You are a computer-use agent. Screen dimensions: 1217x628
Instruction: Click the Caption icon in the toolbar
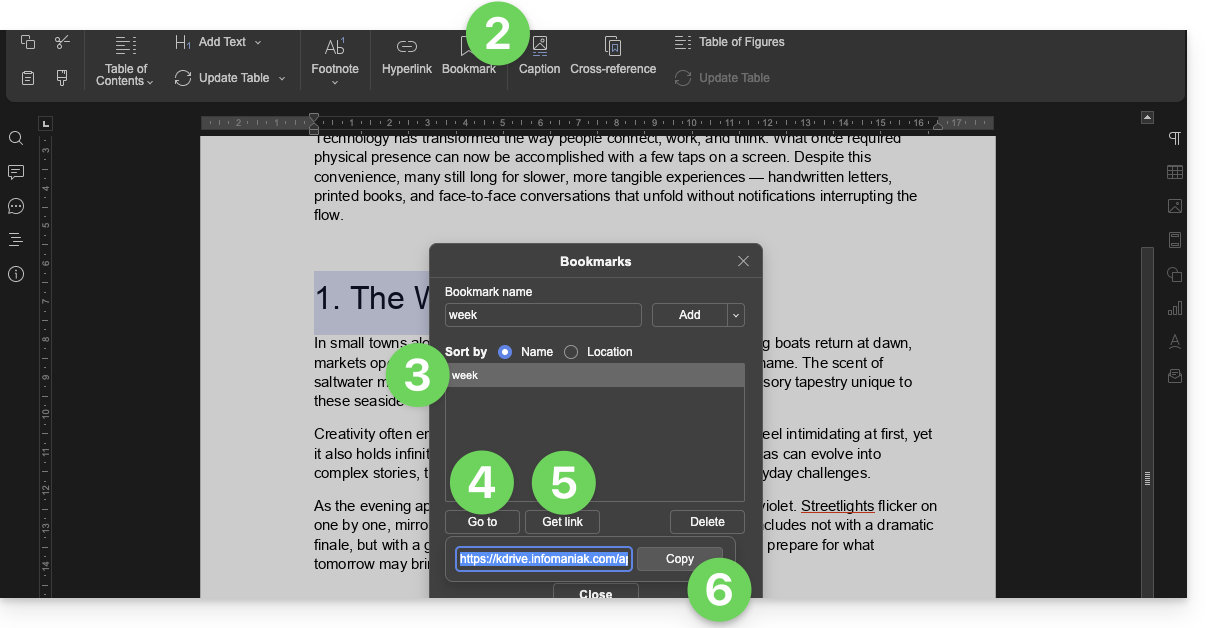click(x=539, y=56)
